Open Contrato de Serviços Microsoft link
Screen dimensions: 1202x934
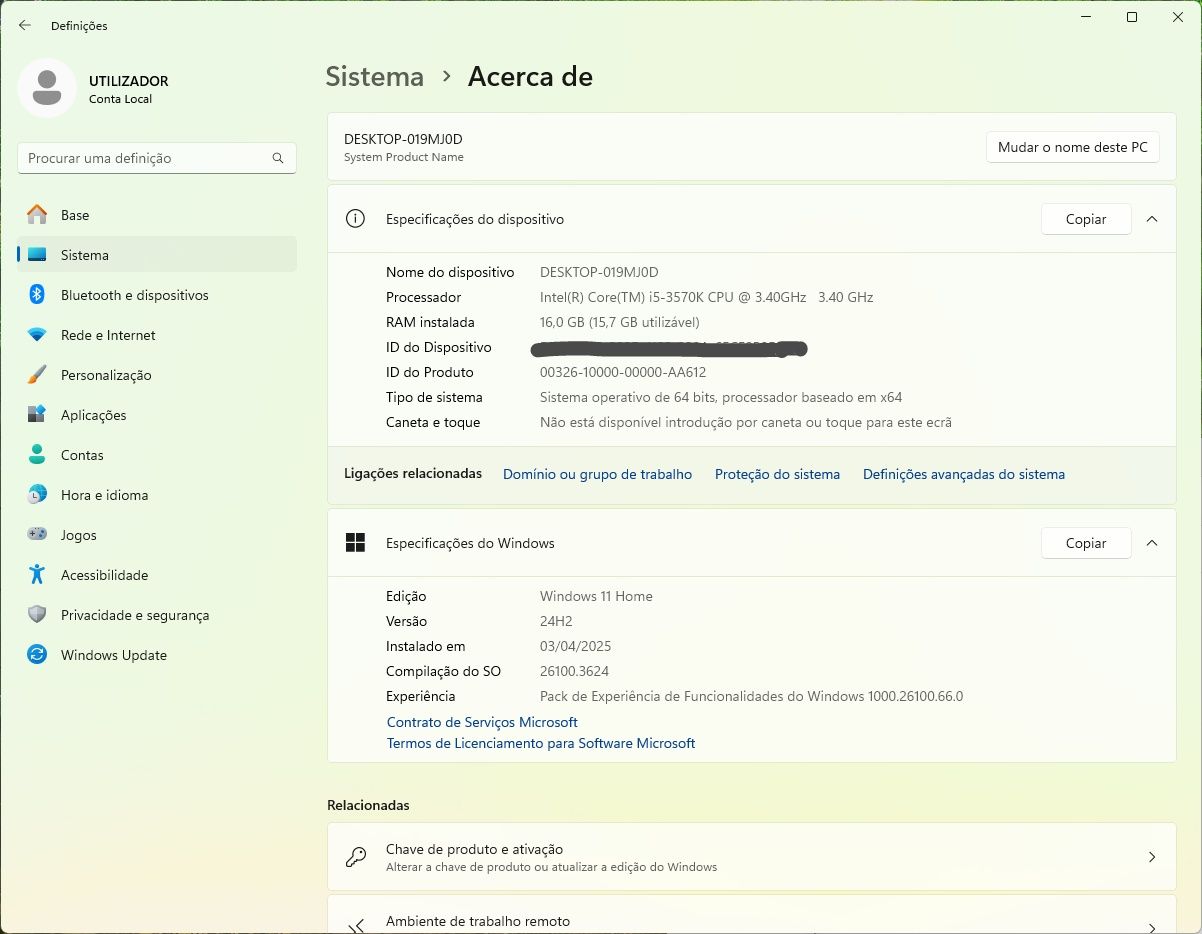click(482, 722)
